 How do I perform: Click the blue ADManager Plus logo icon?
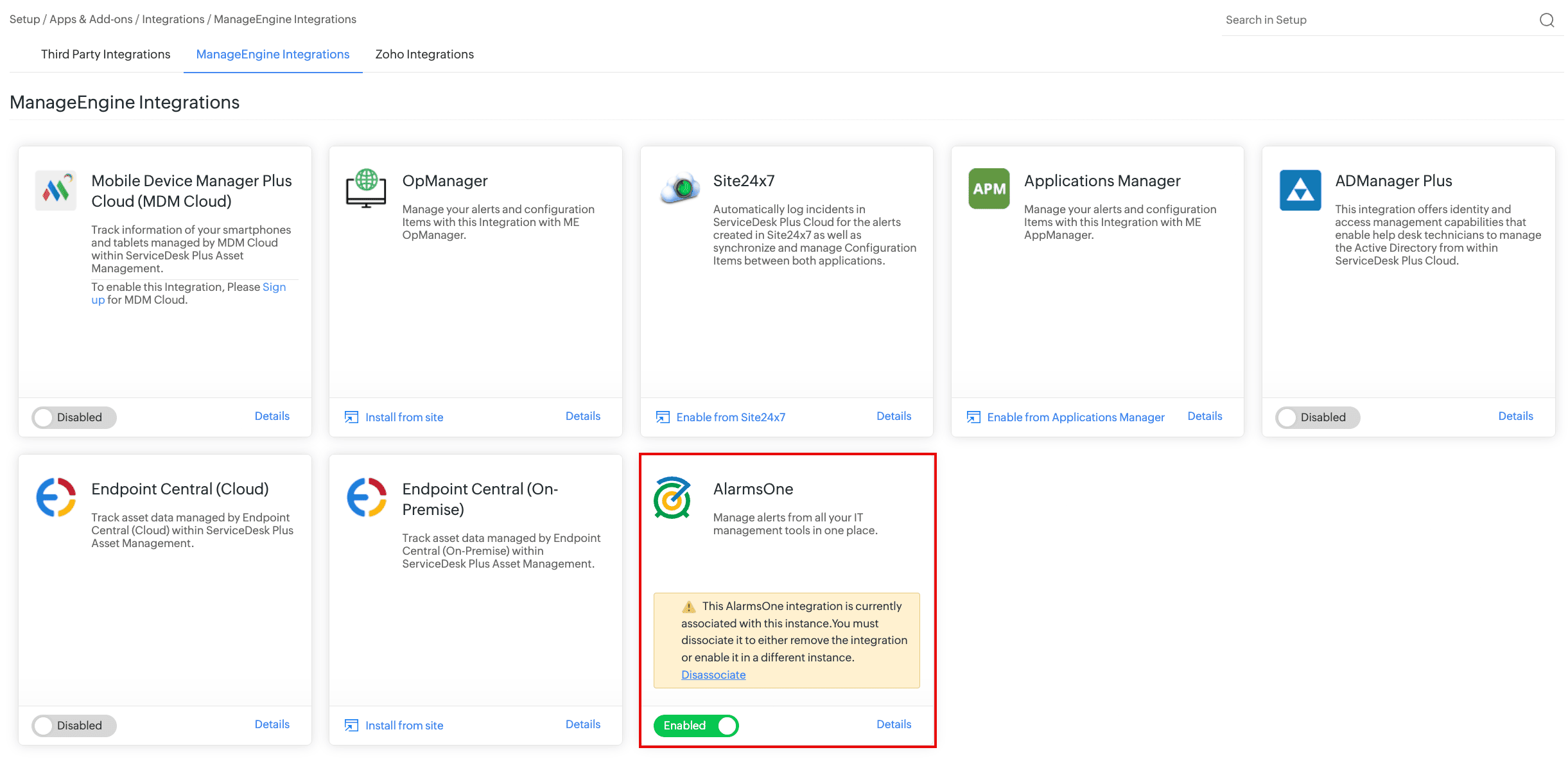pos(1300,190)
